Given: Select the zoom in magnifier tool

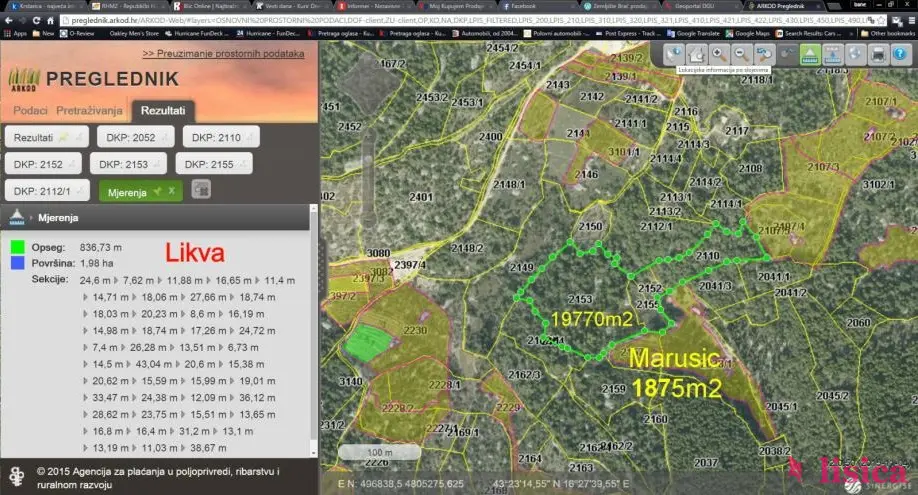Looking at the screenshot, I should coord(718,54).
